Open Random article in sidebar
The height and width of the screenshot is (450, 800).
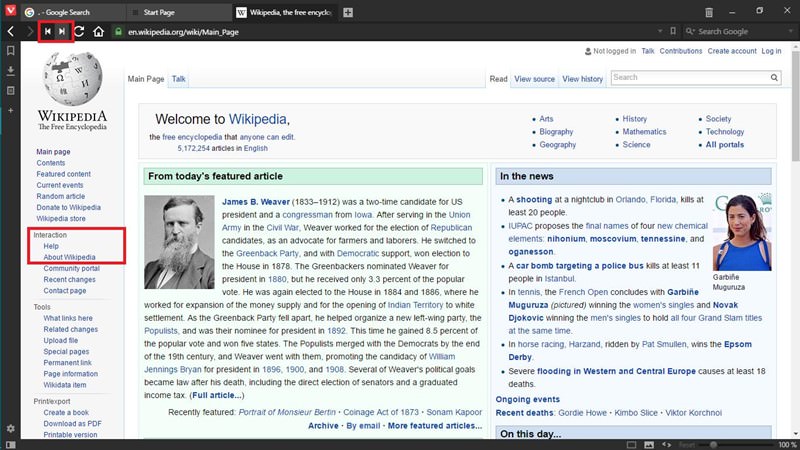click(60, 196)
